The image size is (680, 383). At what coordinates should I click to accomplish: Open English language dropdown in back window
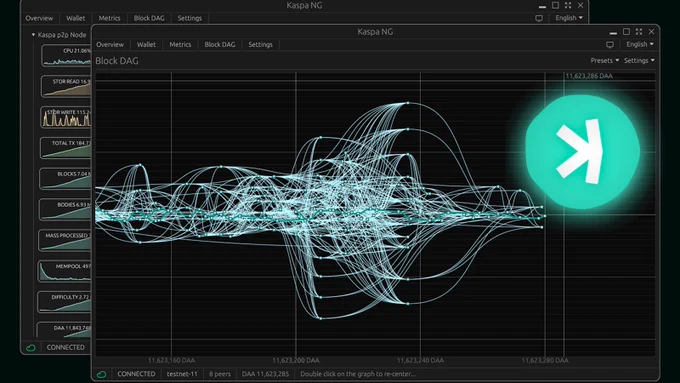pos(569,18)
